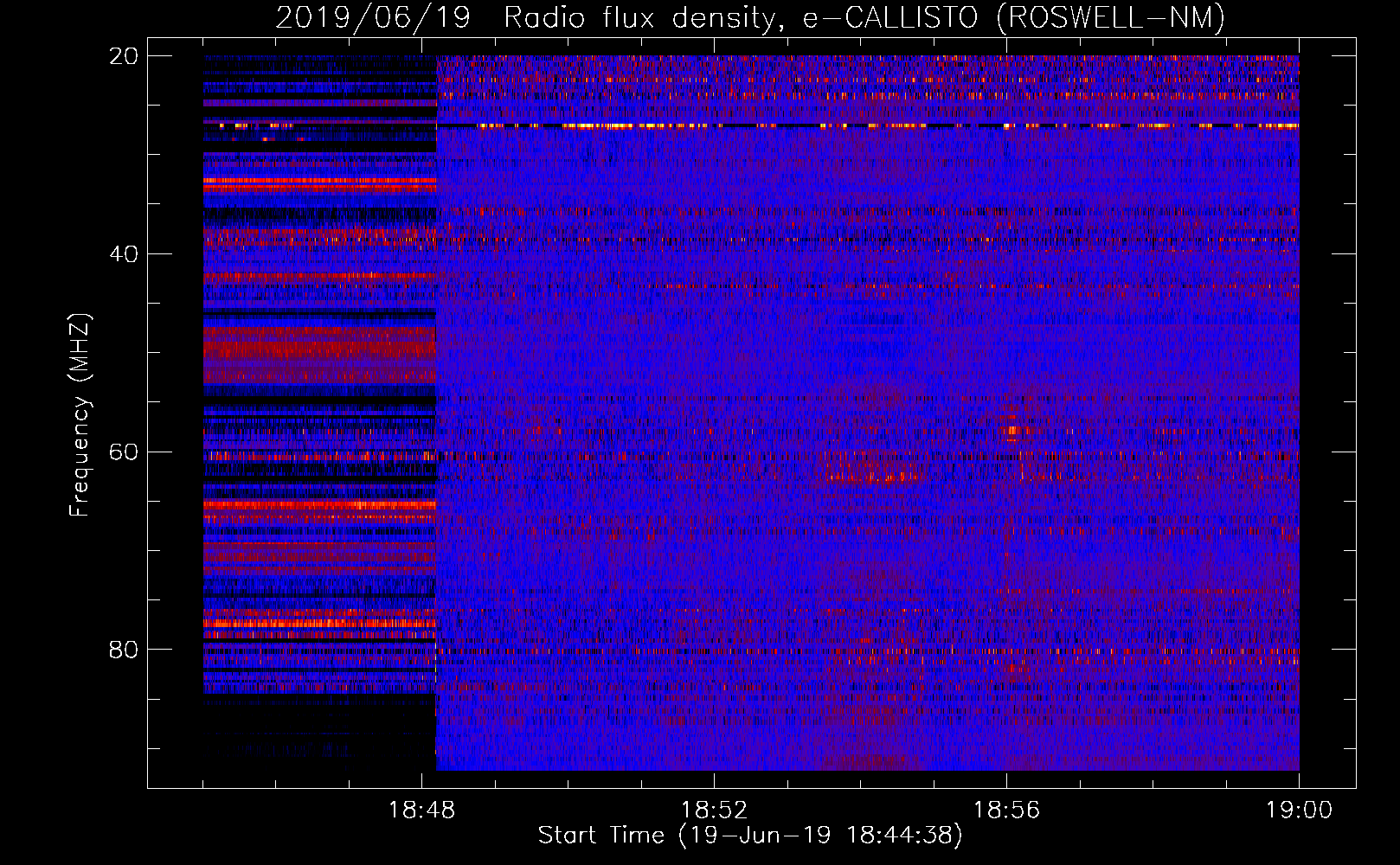Click the '80' frequency tick label
The height and width of the screenshot is (865, 1400).
coord(123,650)
